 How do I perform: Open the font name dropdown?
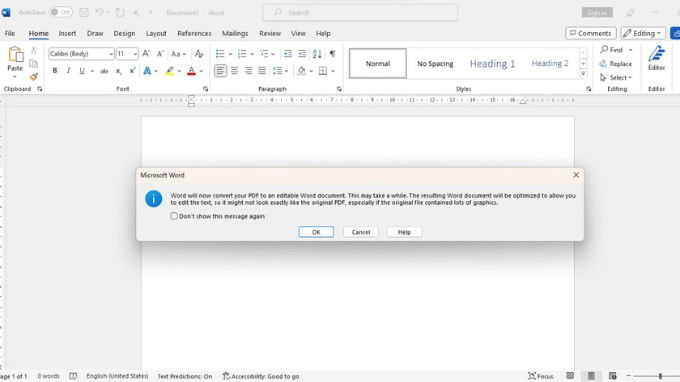pos(111,54)
